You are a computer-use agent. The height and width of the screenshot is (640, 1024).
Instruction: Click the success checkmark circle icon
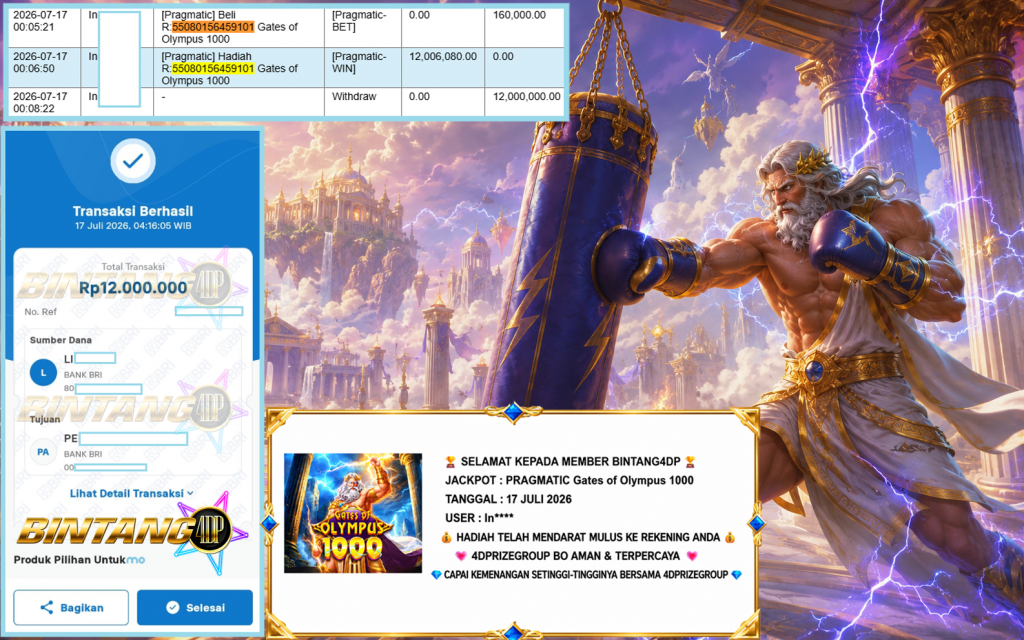(x=133, y=161)
